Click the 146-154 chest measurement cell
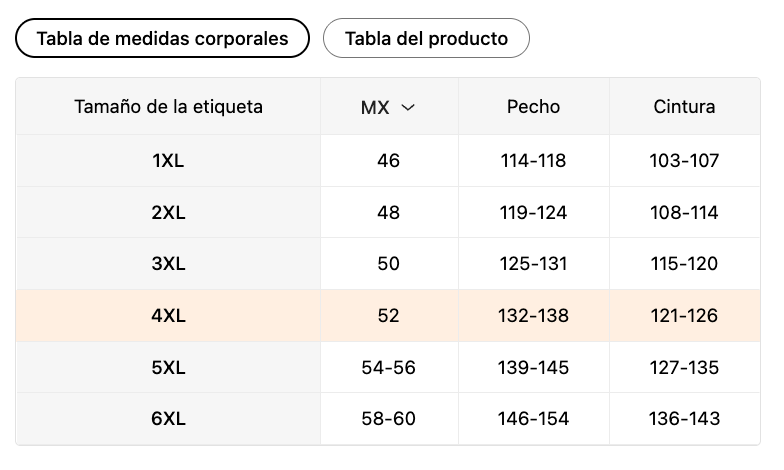The width and height of the screenshot is (784, 470). pos(534,418)
